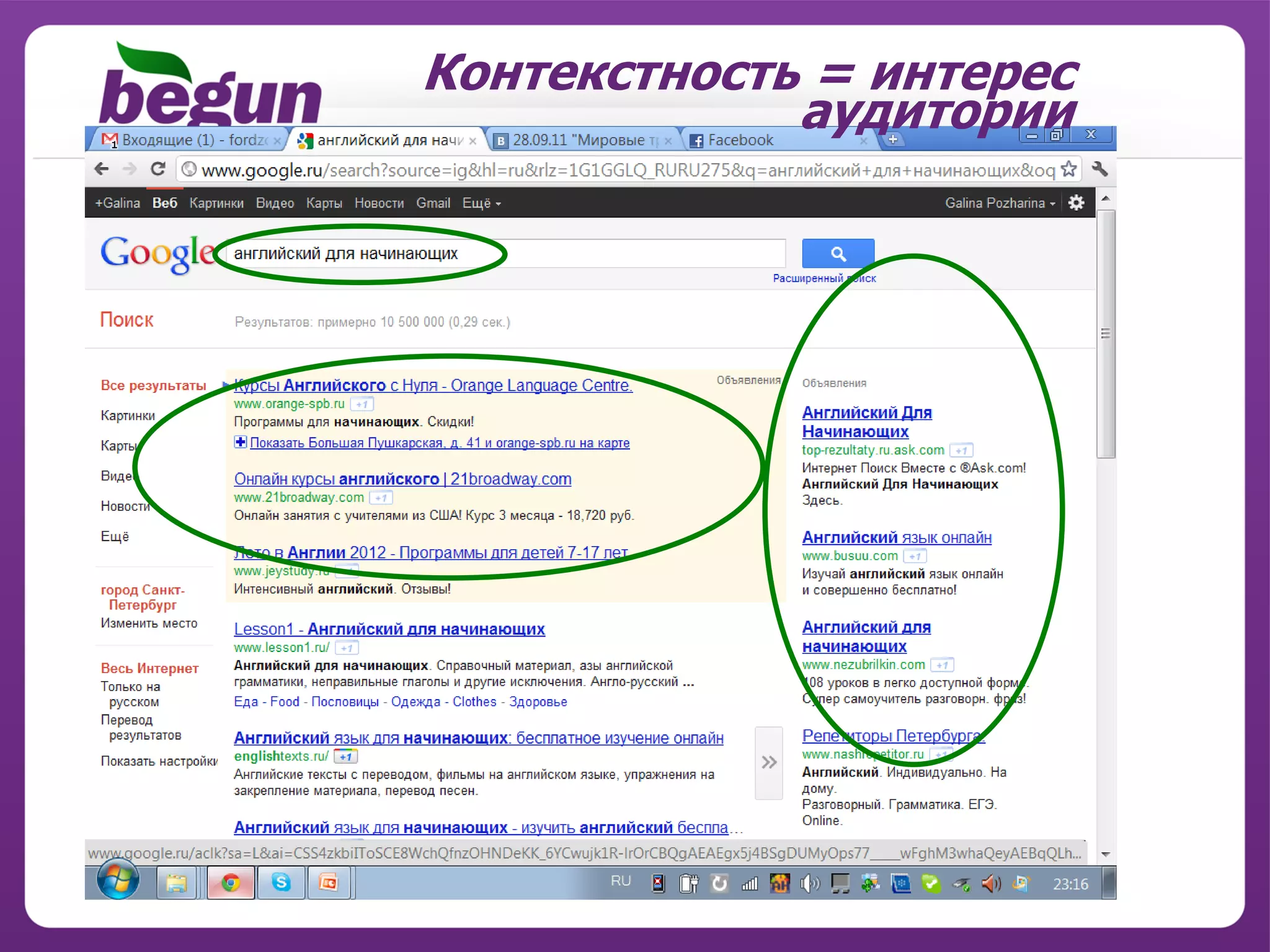Screen dimensions: 1270x952
Task: Open Расширенный поиск link
Action: tap(824, 278)
